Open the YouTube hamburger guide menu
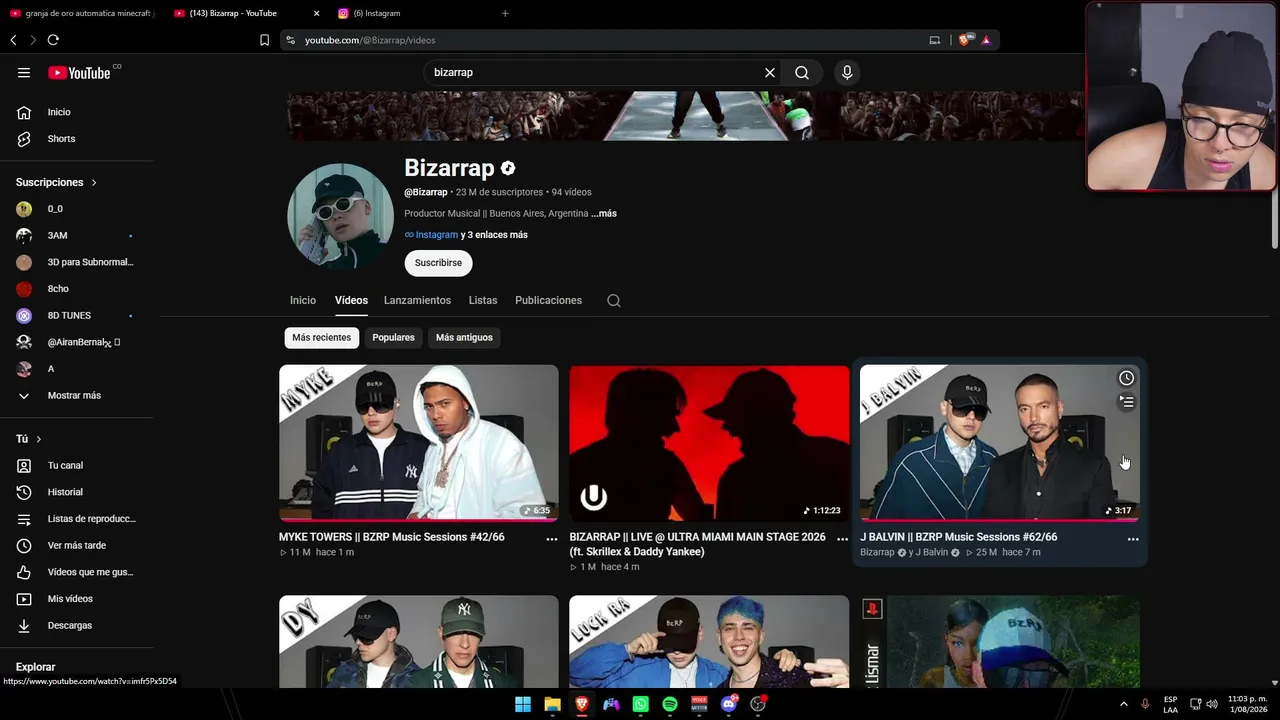The width and height of the screenshot is (1280, 720). [24, 72]
